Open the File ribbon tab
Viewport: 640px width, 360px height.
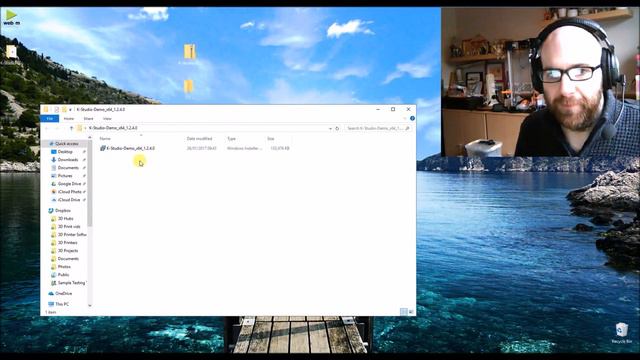(x=50, y=118)
